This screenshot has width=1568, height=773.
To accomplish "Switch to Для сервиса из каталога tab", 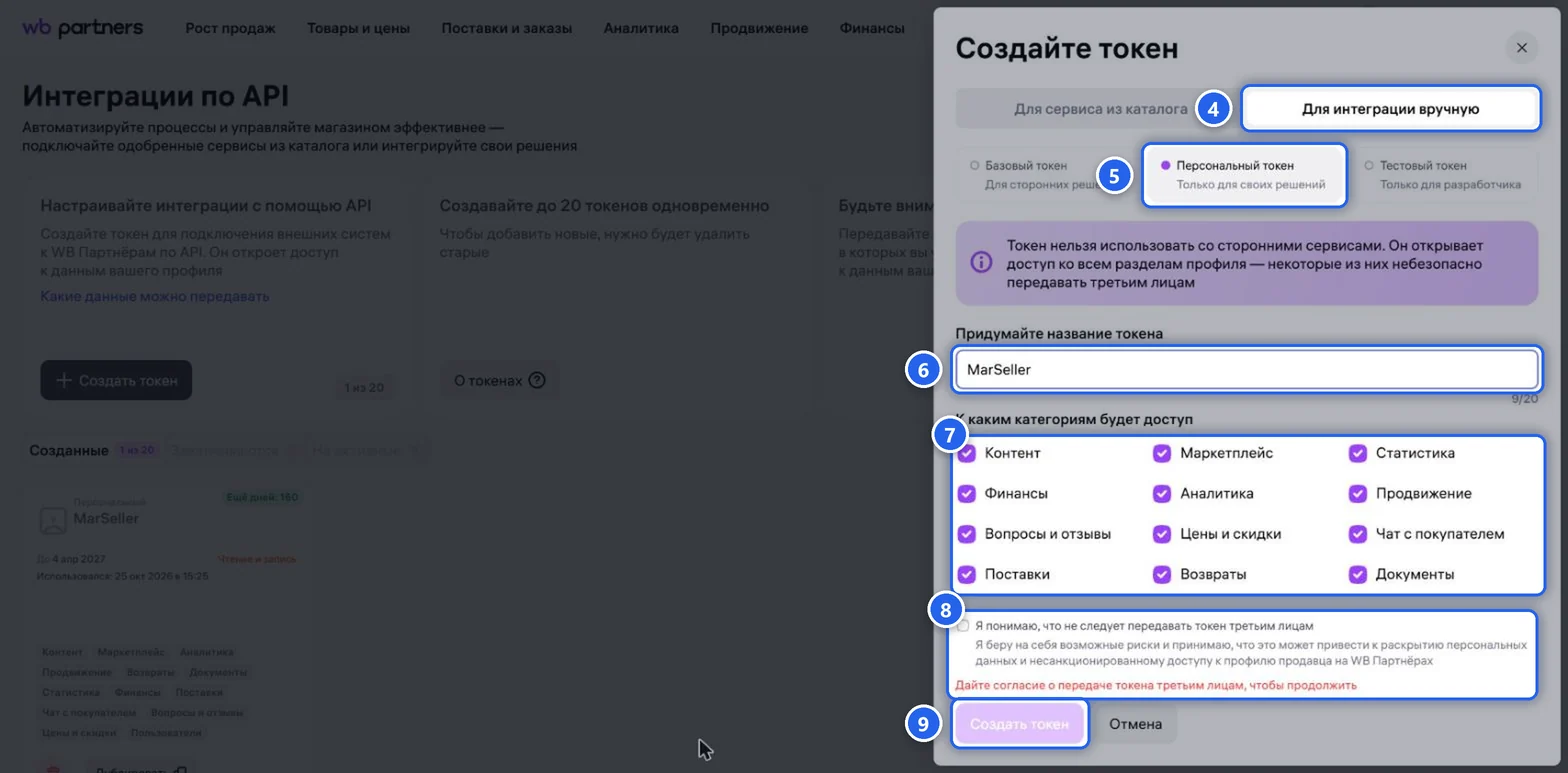I will (x=1100, y=109).
